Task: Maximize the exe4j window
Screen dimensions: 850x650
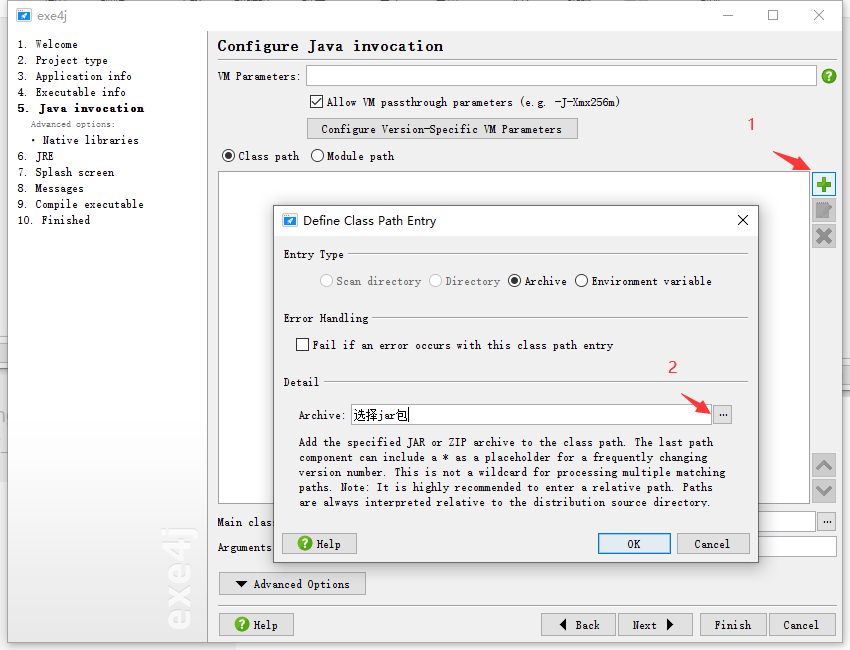Action: (773, 15)
